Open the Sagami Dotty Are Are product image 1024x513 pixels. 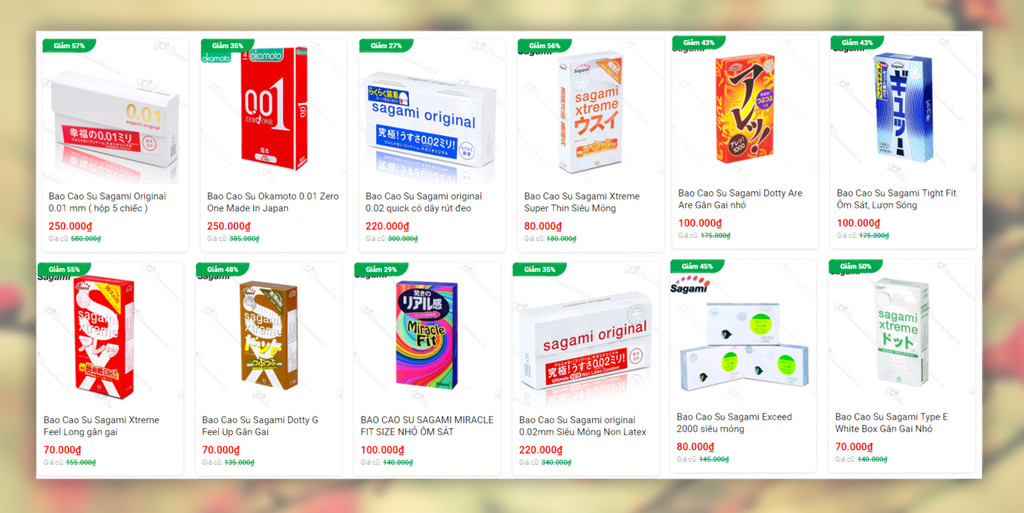(744, 109)
